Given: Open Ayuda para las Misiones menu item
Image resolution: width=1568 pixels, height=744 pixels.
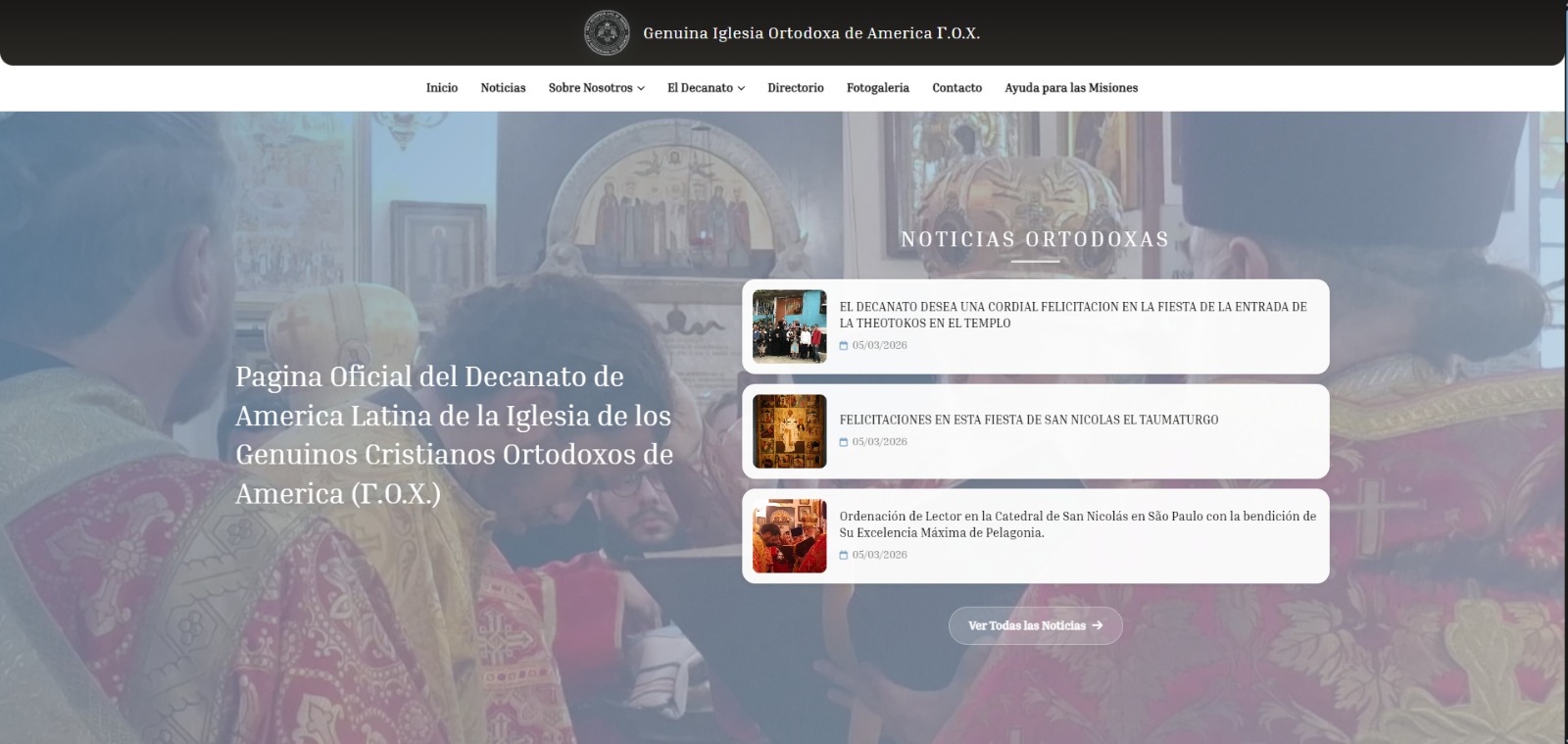Looking at the screenshot, I should 1071,88.
